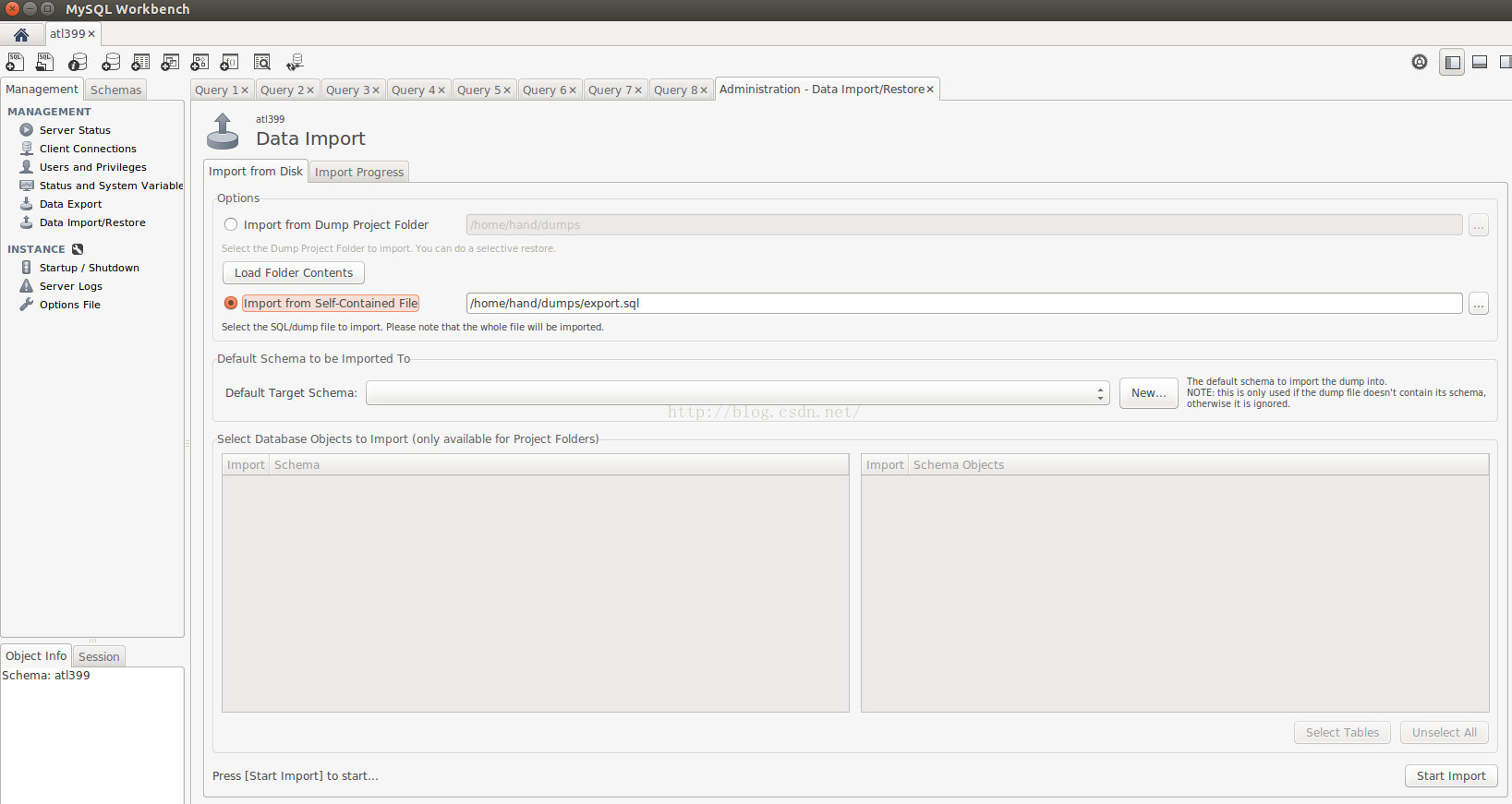Toggle the left sidebar panel

1452,62
